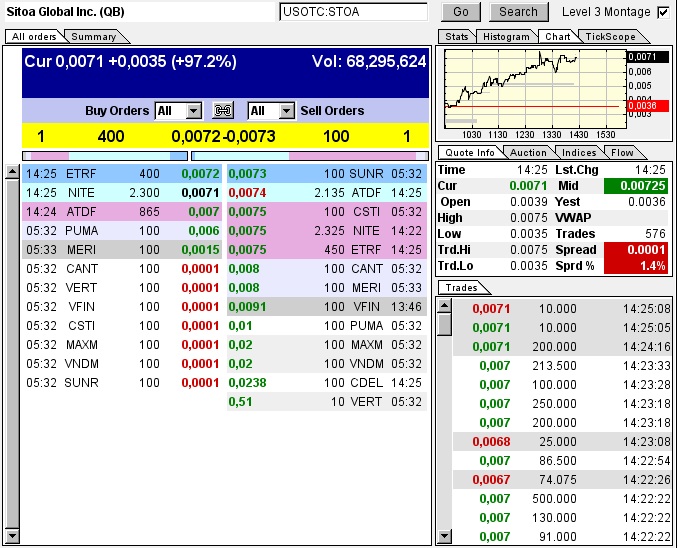View the Flow tab
The width and height of the screenshot is (680, 548).
point(622,153)
